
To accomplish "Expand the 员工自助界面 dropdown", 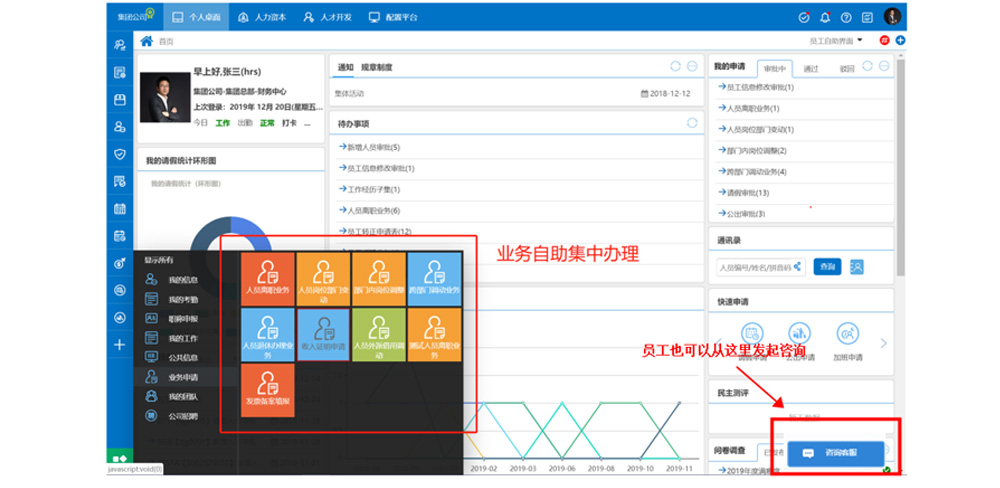I will pos(837,41).
